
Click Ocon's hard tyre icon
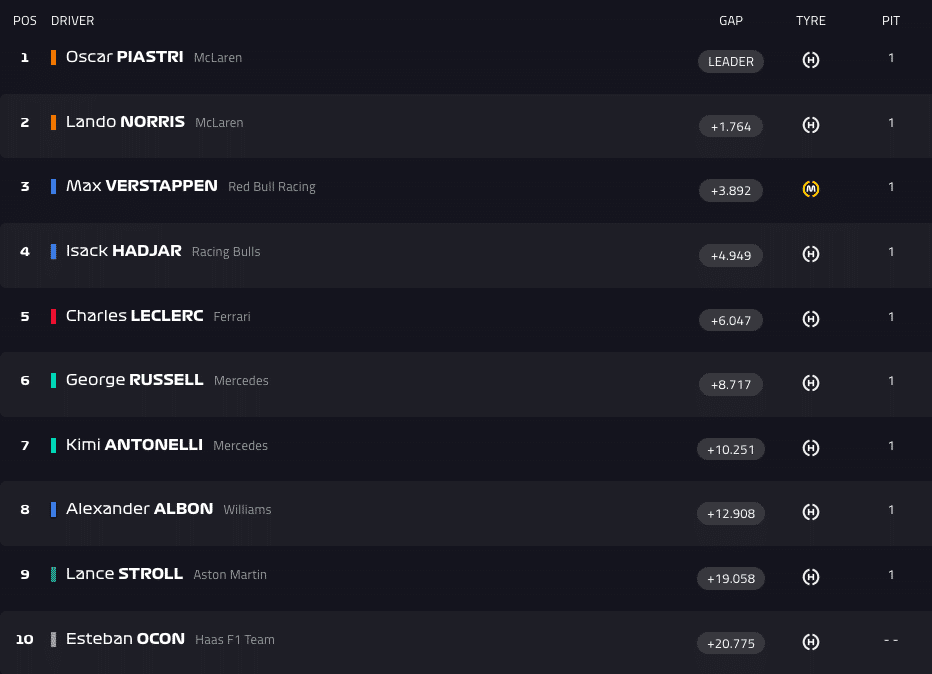pos(811,642)
